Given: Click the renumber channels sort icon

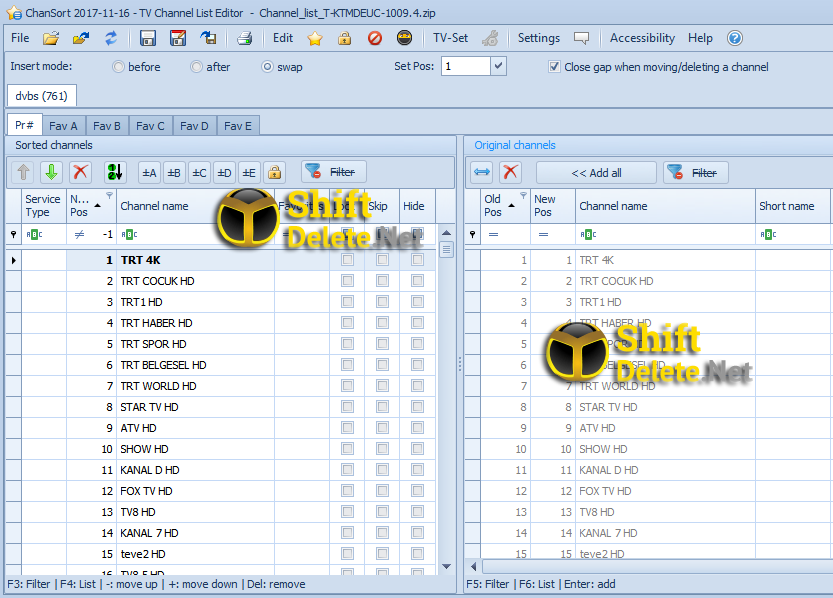Looking at the screenshot, I should pos(115,172).
